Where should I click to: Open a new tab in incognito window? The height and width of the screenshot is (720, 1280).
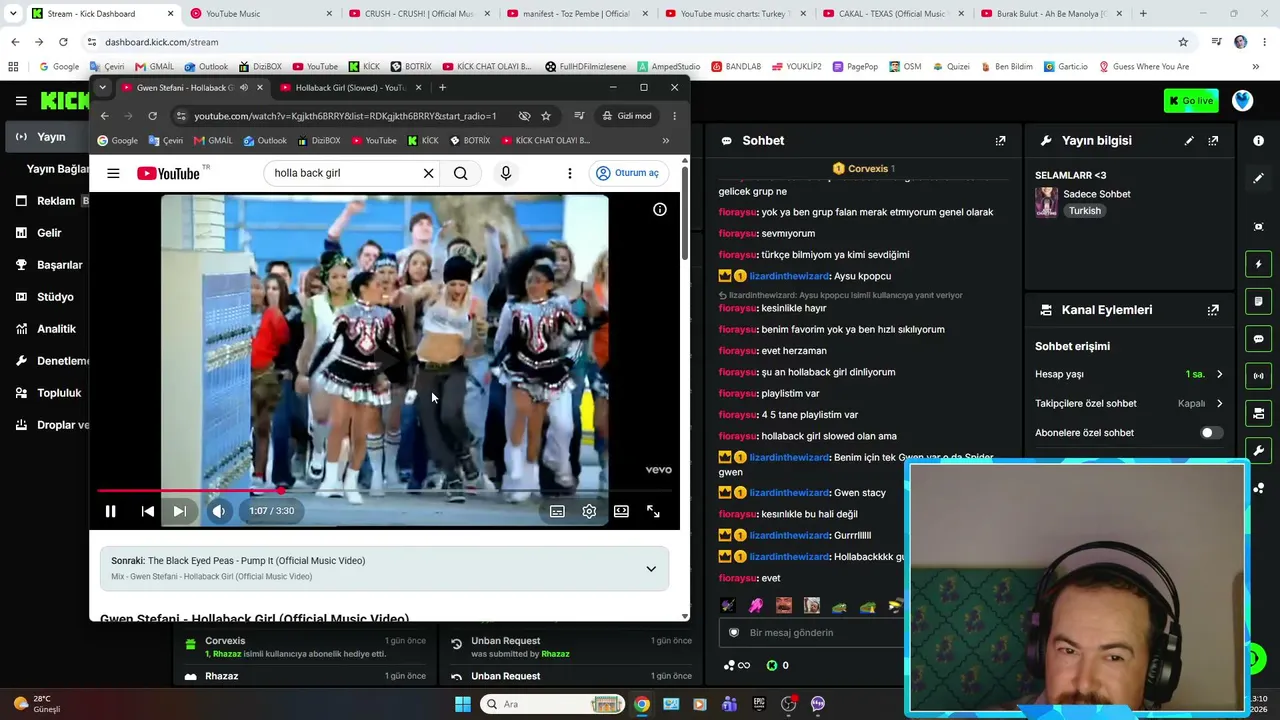(442, 87)
